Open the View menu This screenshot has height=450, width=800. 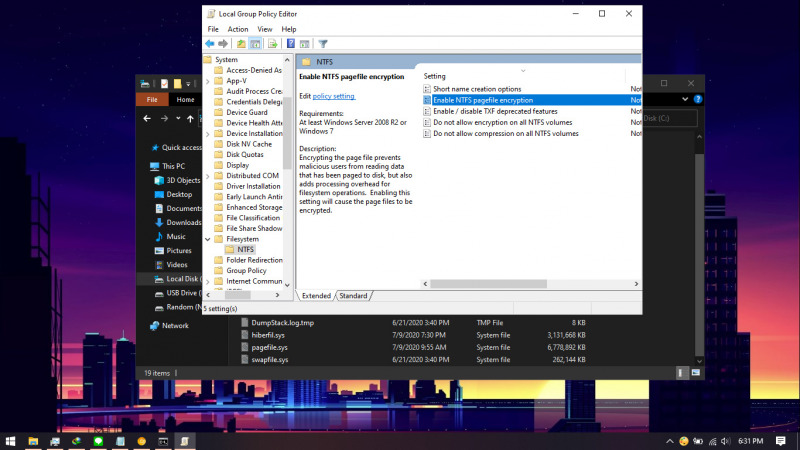pyautogui.click(x=264, y=30)
